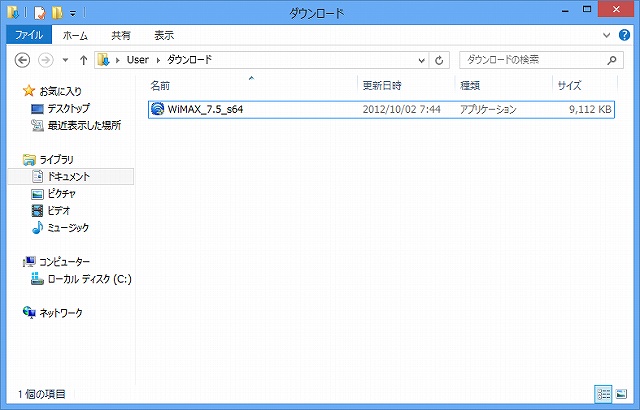Open the Help question mark icon
Viewport: 640px width, 410px height.
(624, 35)
